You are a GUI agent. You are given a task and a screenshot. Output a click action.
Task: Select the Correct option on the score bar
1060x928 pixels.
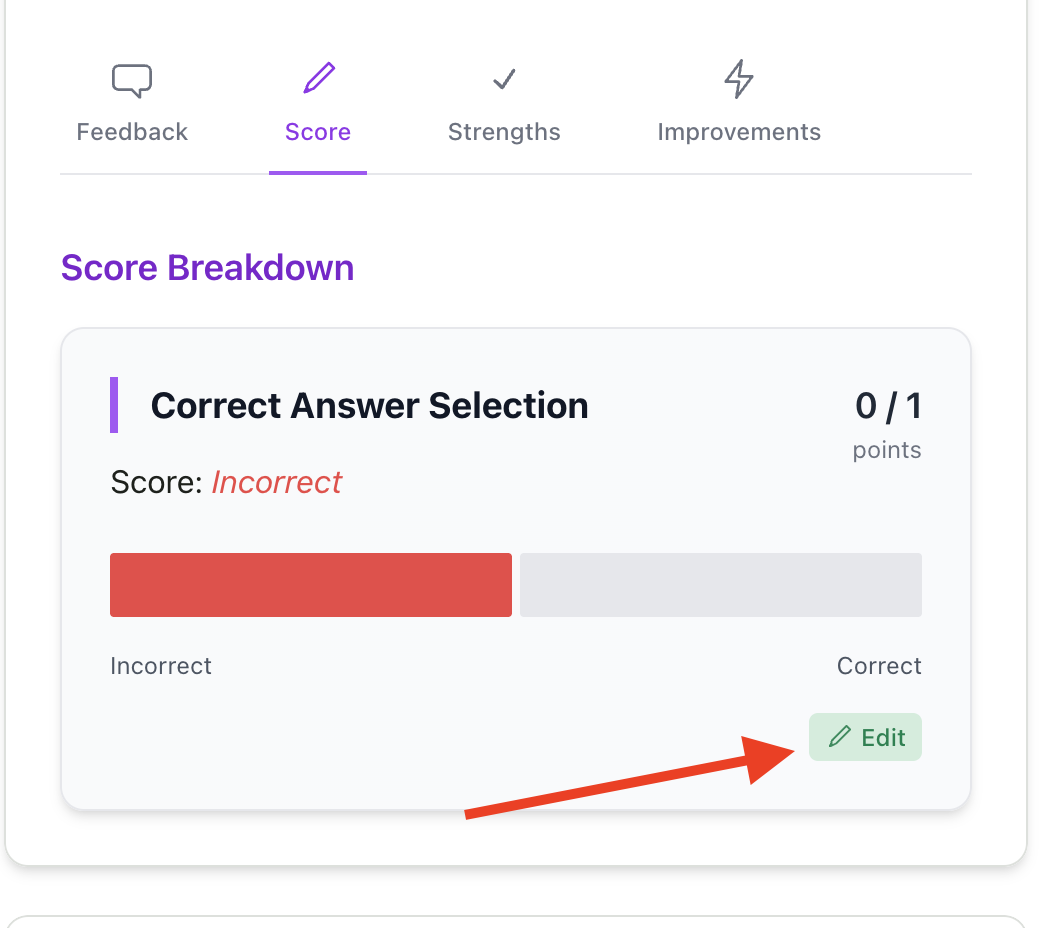878,665
